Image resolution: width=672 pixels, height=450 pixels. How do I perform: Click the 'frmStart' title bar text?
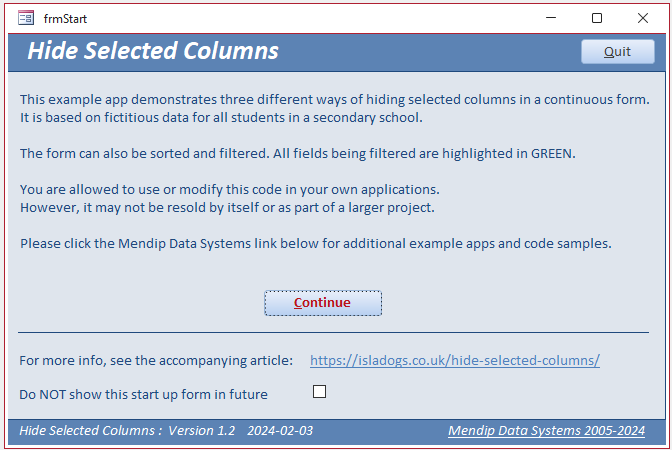pos(65,19)
